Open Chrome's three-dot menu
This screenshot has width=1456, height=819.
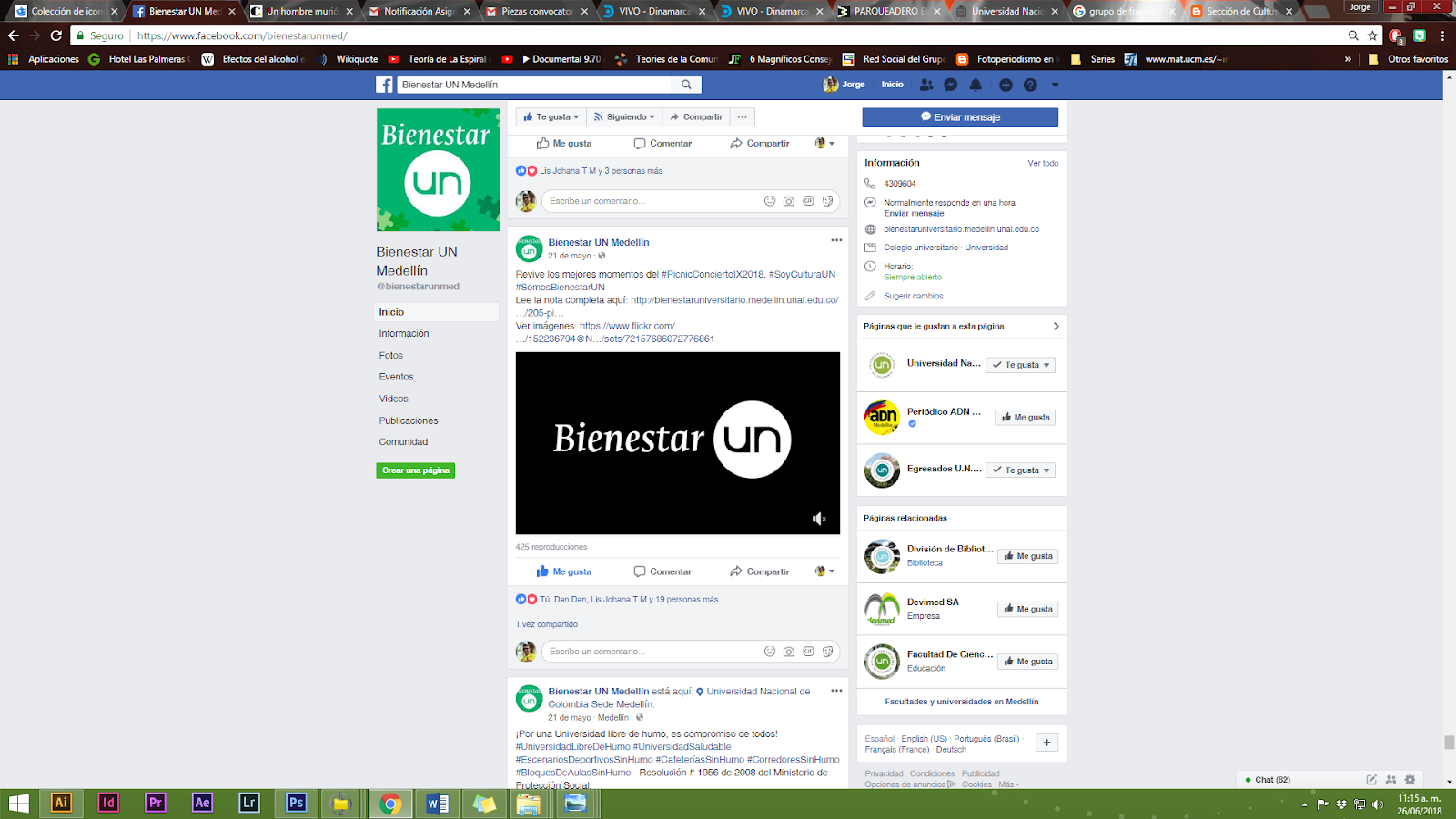[x=1443, y=35]
